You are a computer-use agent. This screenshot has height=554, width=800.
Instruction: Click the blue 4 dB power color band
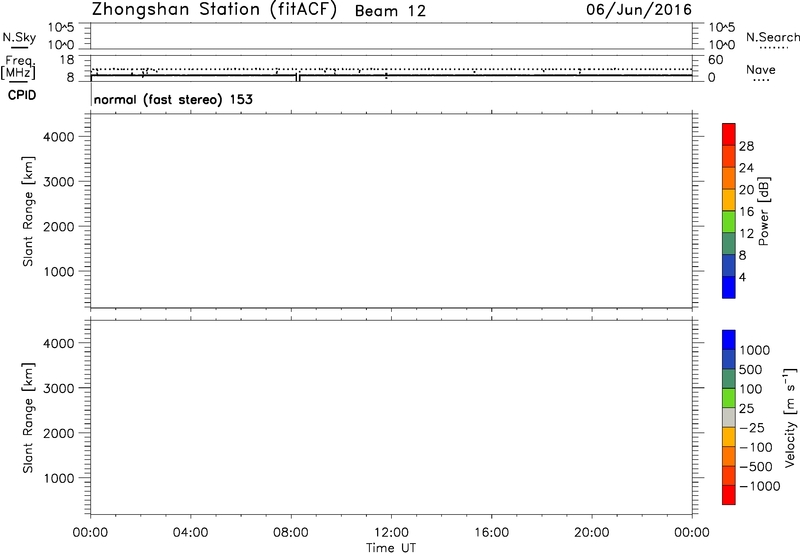(729, 287)
